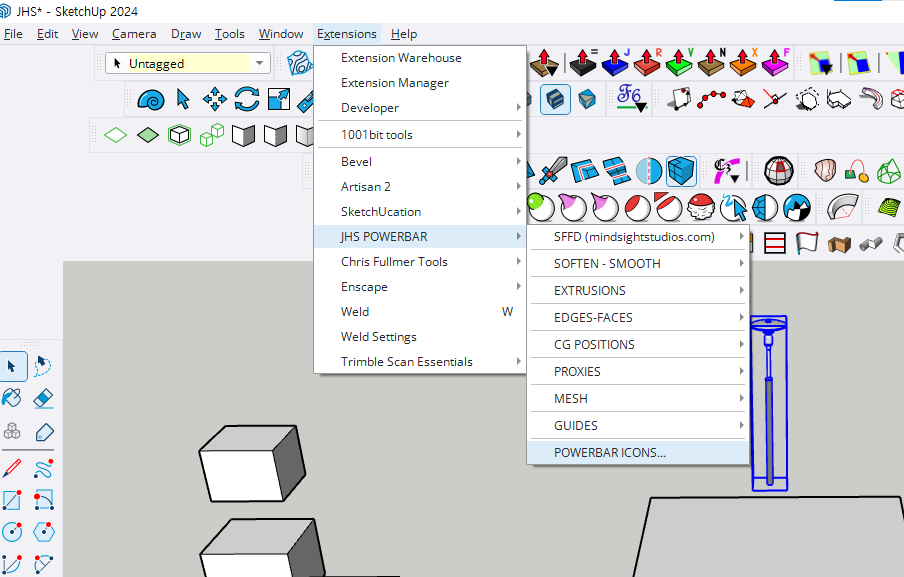
Task: Toggle the half-circle symmetry icon
Action: [x=649, y=171]
